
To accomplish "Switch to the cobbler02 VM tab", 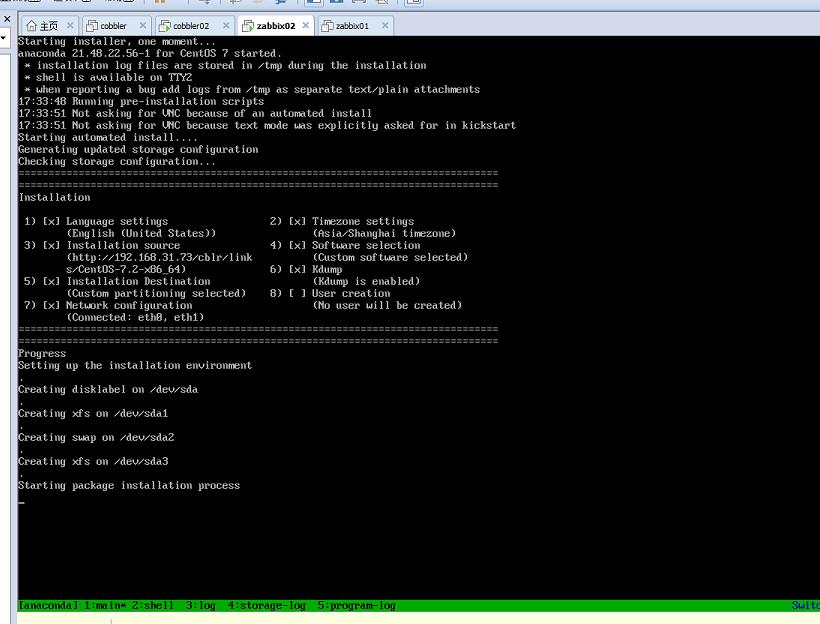I will coord(191,26).
